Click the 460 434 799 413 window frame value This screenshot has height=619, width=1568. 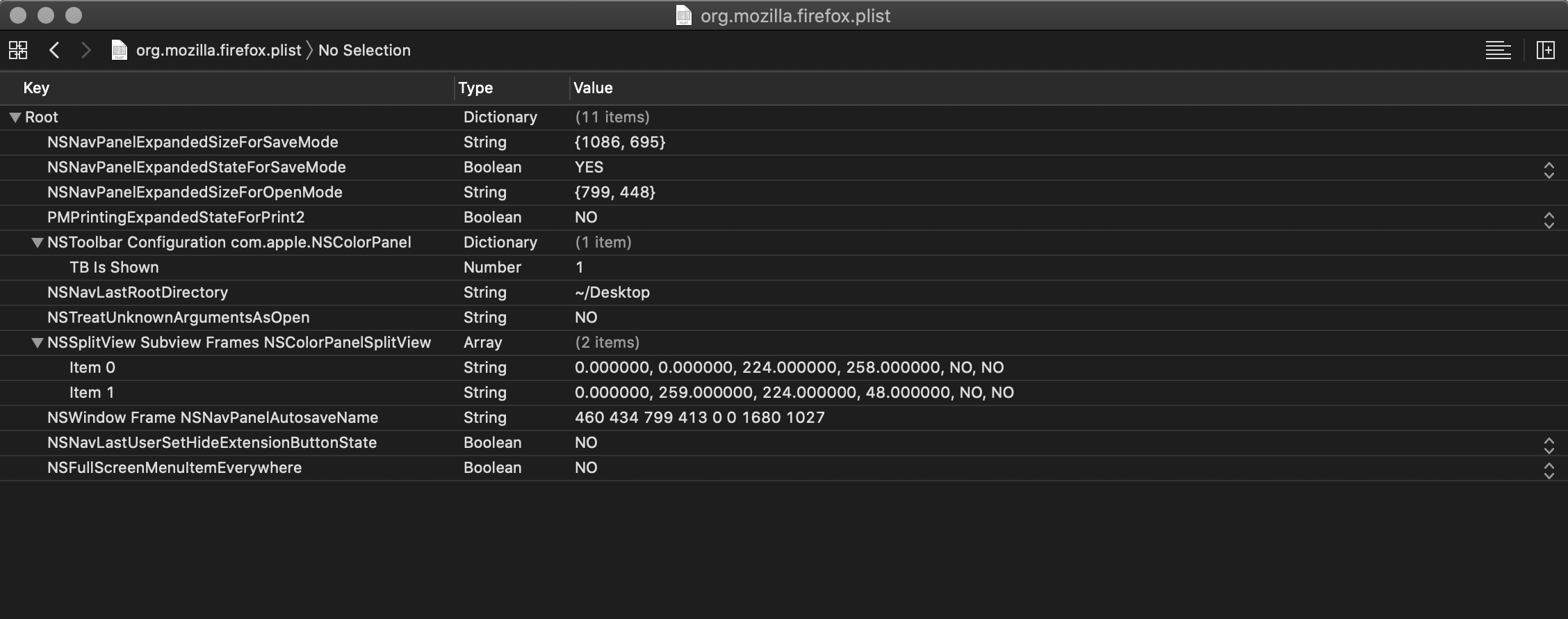(x=700, y=417)
